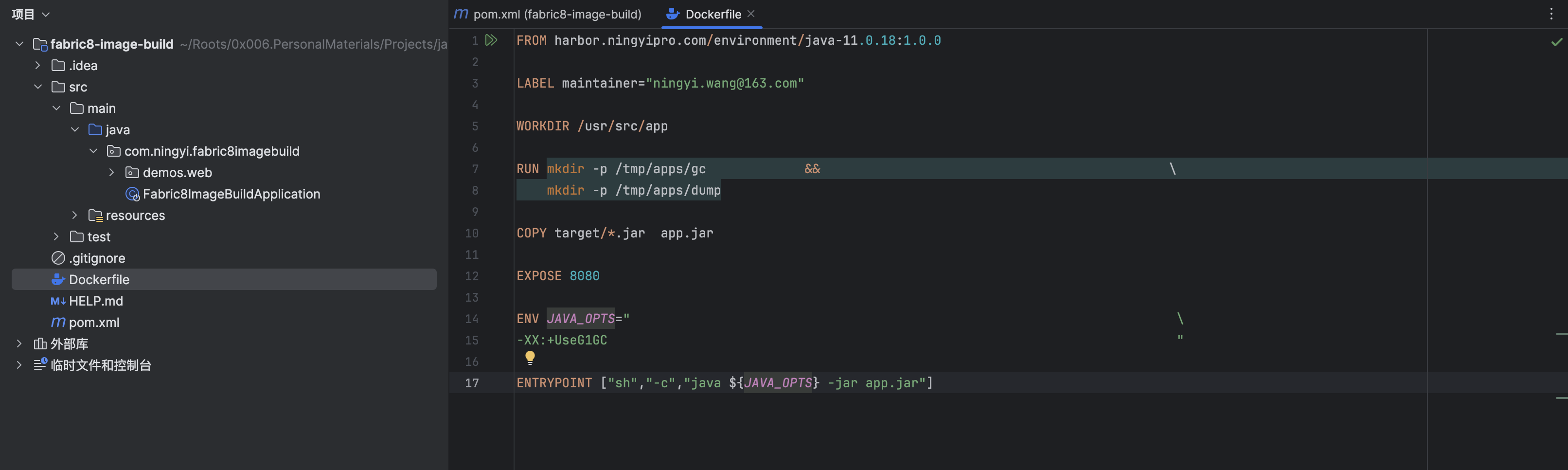This screenshot has width=1568, height=470.
Task: Click the main folder icon
Action: [77, 108]
